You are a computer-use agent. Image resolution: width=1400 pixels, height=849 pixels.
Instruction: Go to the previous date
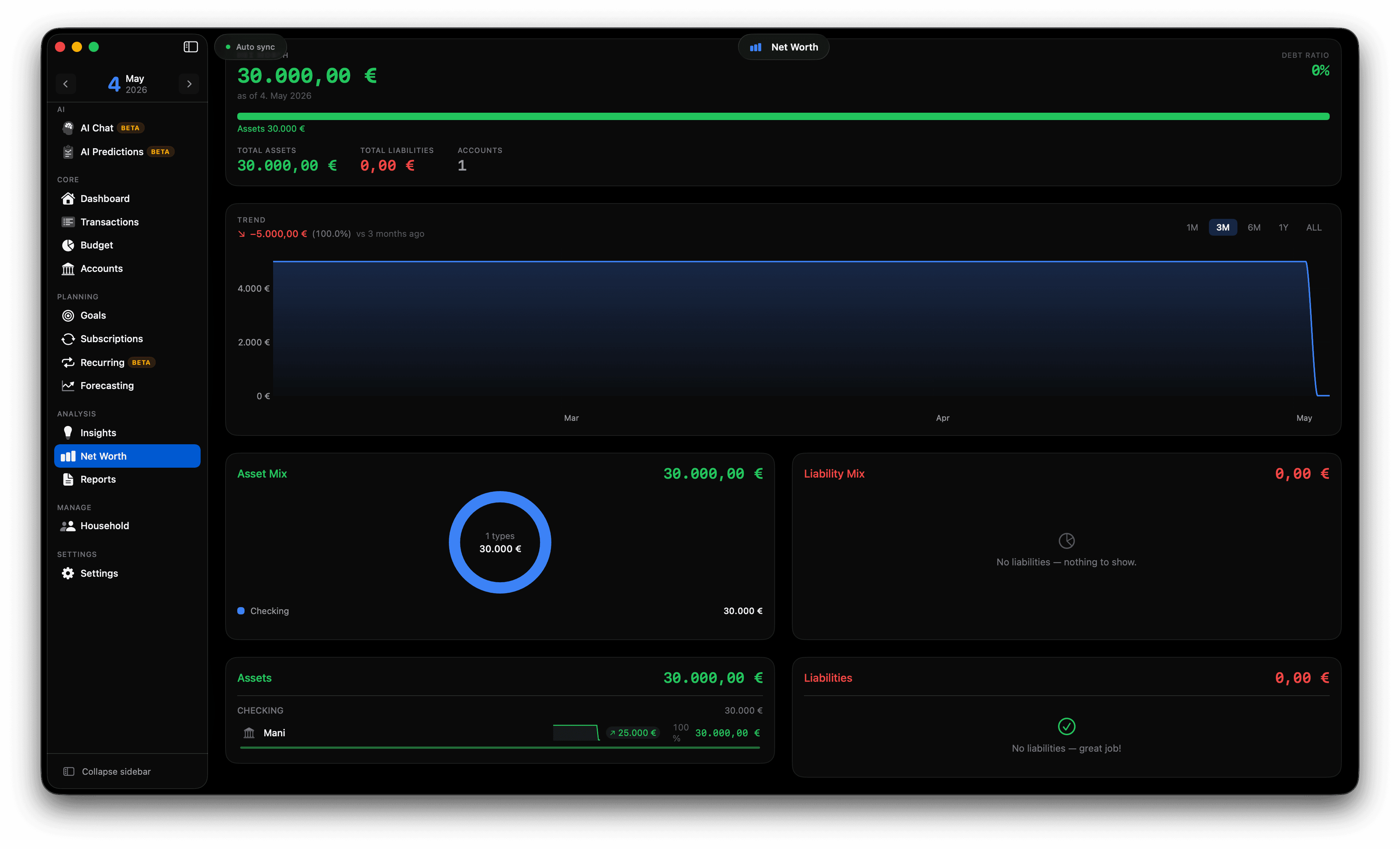click(66, 84)
